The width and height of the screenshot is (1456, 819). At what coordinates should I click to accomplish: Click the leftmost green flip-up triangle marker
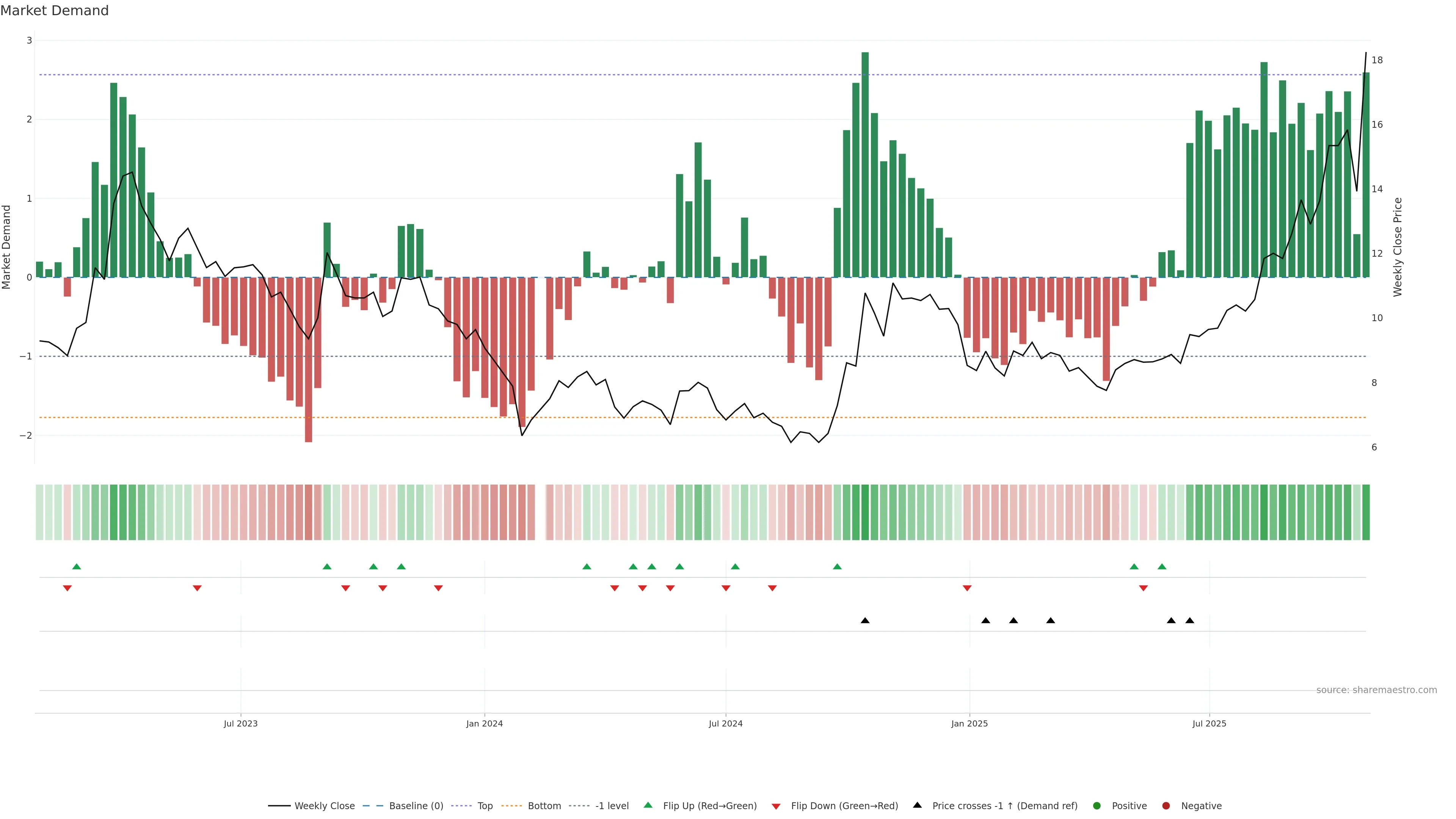coord(77,566)
